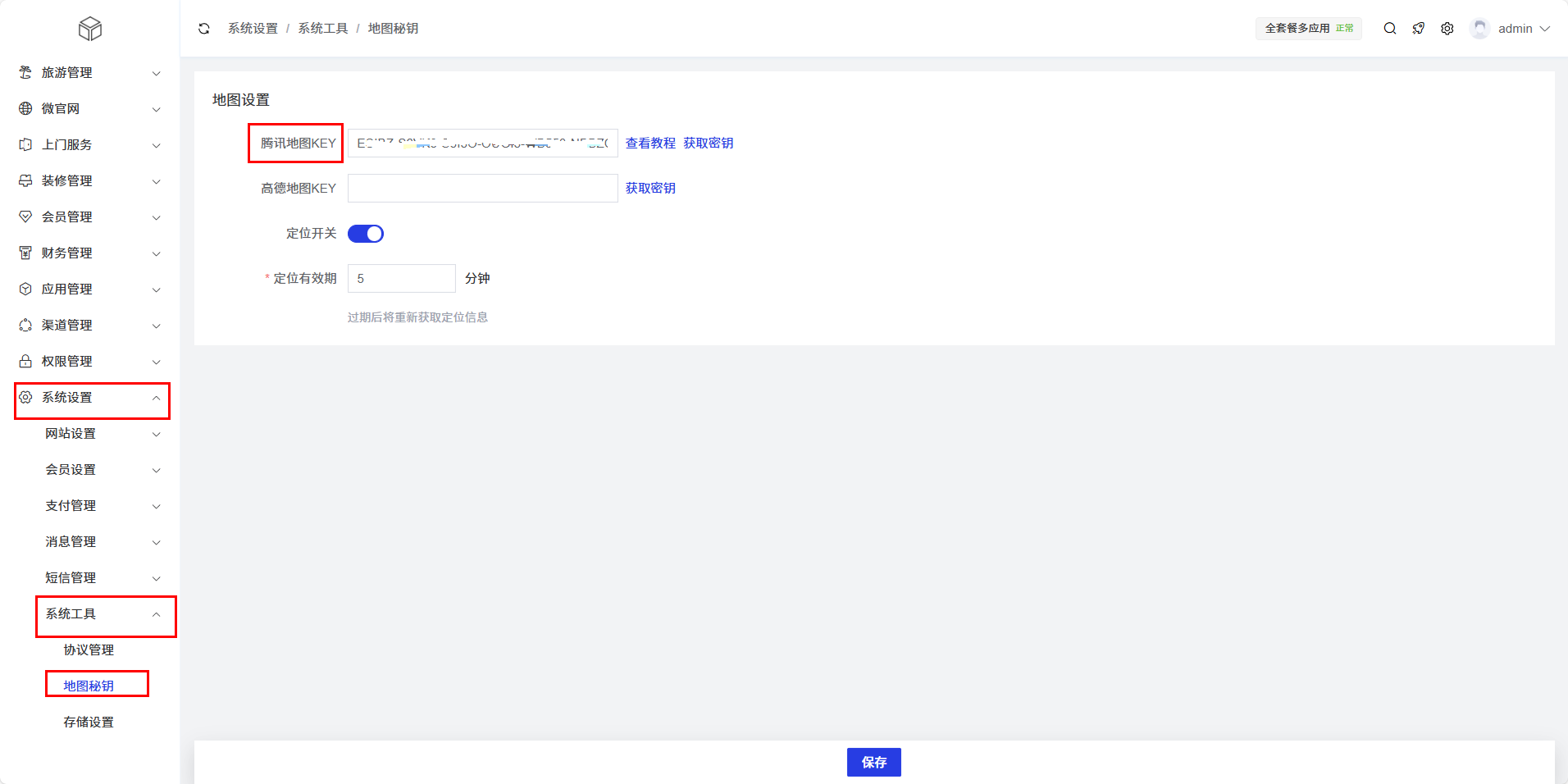The image size is (1568, 784).
Task: Click the globe icon next to 微官网
Action: [x=25, y=109]
